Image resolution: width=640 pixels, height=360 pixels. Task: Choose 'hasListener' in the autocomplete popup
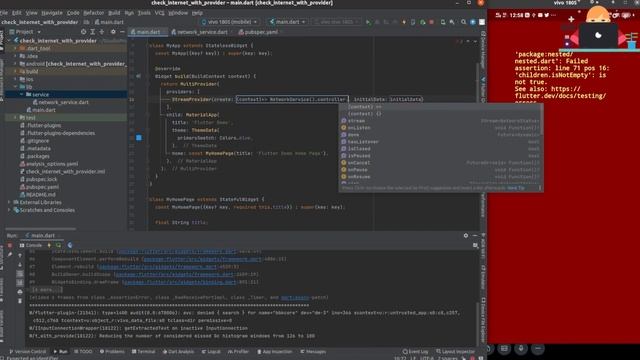440,142
